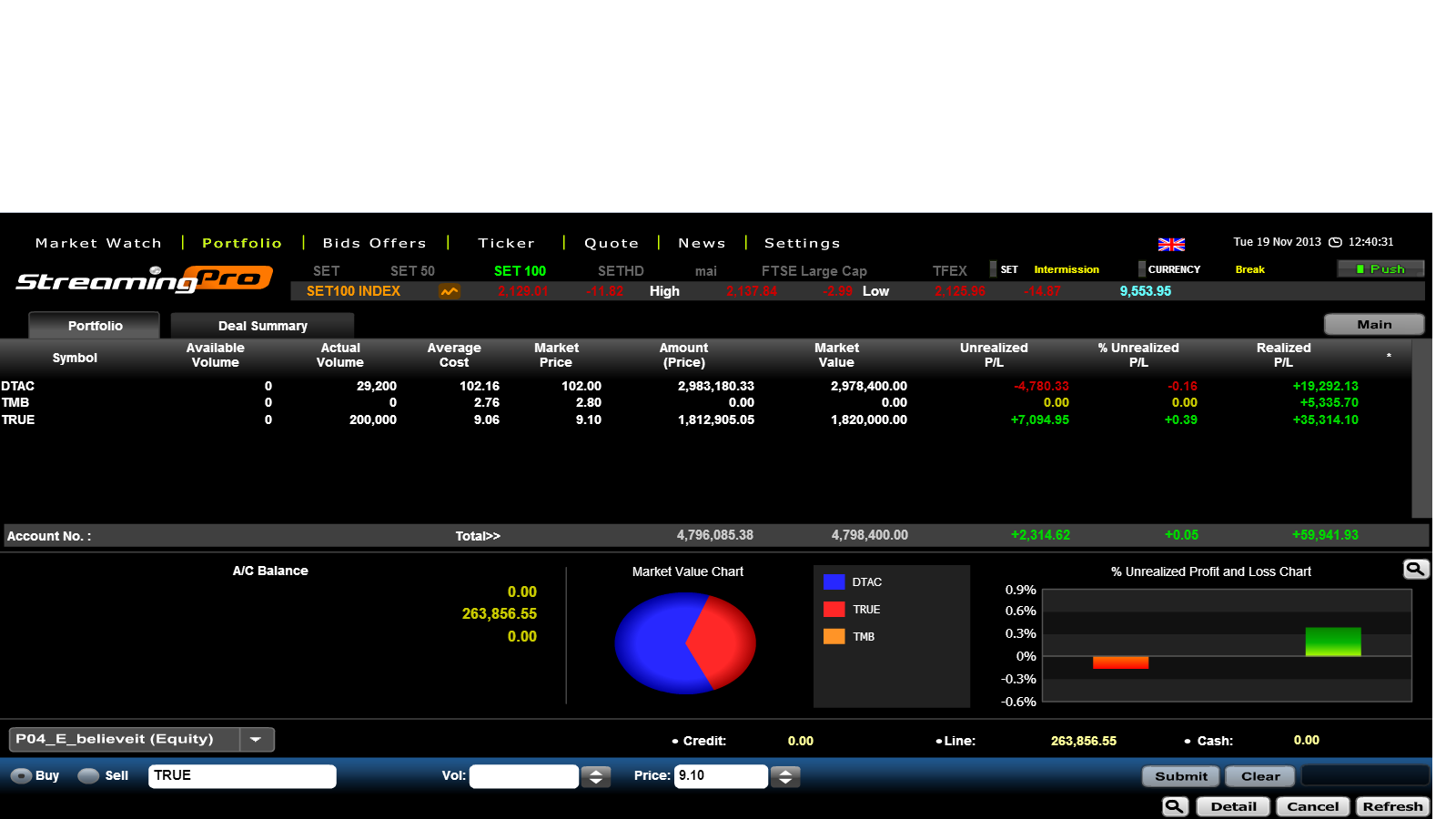Screen dimensions: 1456x819
Task: Switch to the Deal Summary tab
Action: click(x=262, y=325)
